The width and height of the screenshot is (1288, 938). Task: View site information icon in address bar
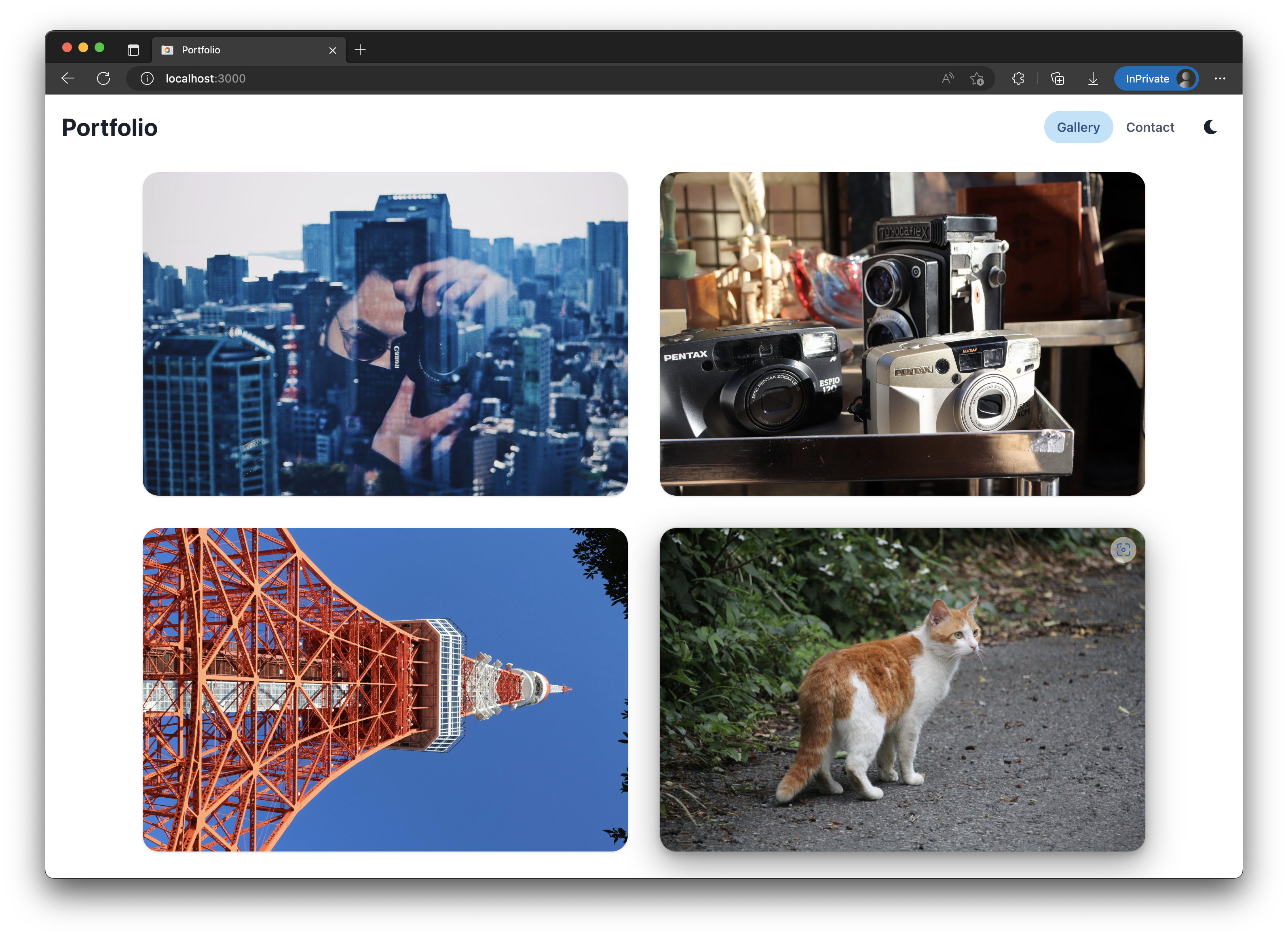tap(147, 78)
